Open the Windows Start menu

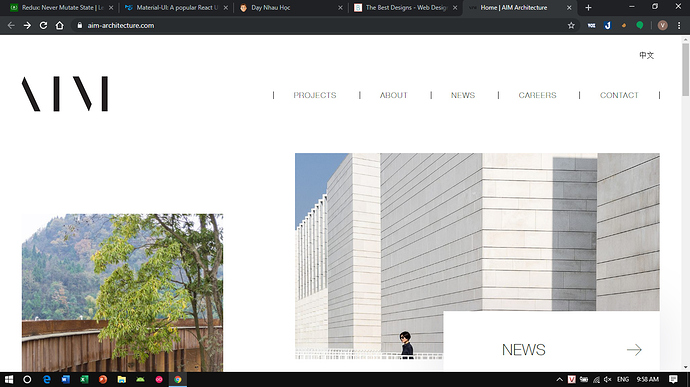(9, 379)
